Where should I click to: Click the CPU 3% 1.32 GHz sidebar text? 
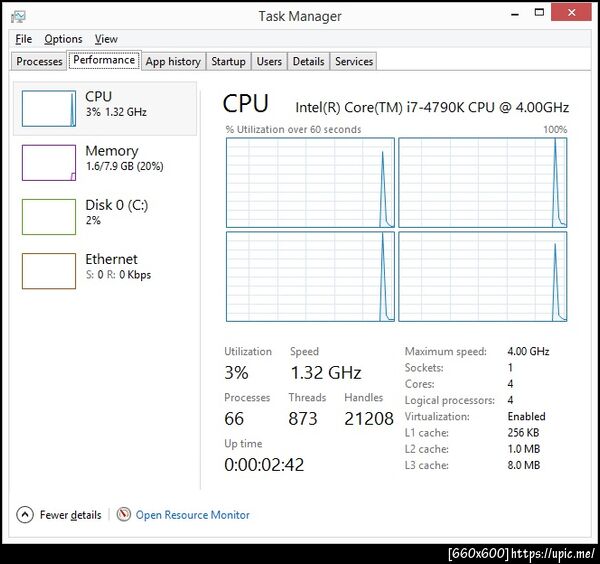(116, 104)
